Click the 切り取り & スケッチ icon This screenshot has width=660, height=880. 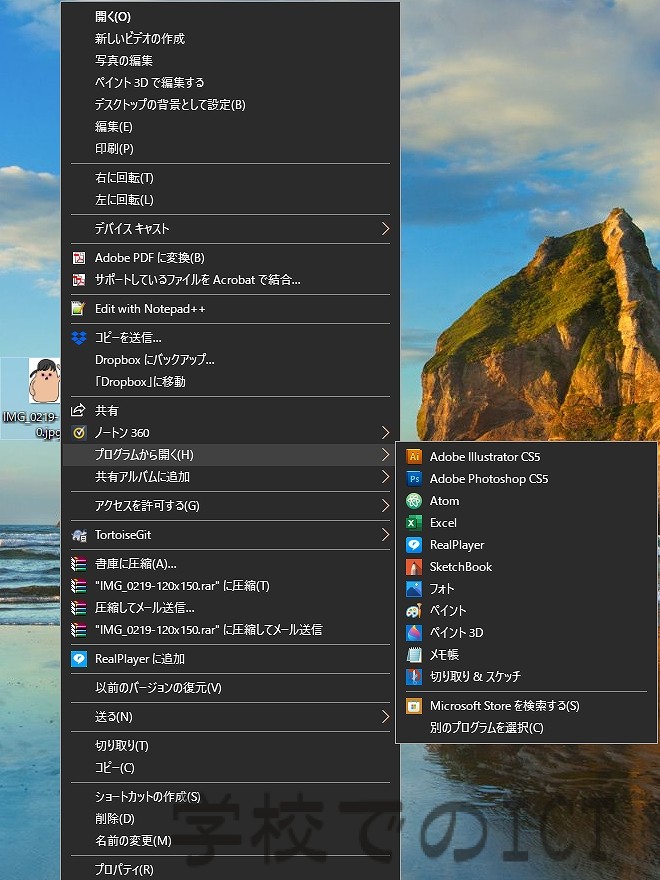click(414, 676)
